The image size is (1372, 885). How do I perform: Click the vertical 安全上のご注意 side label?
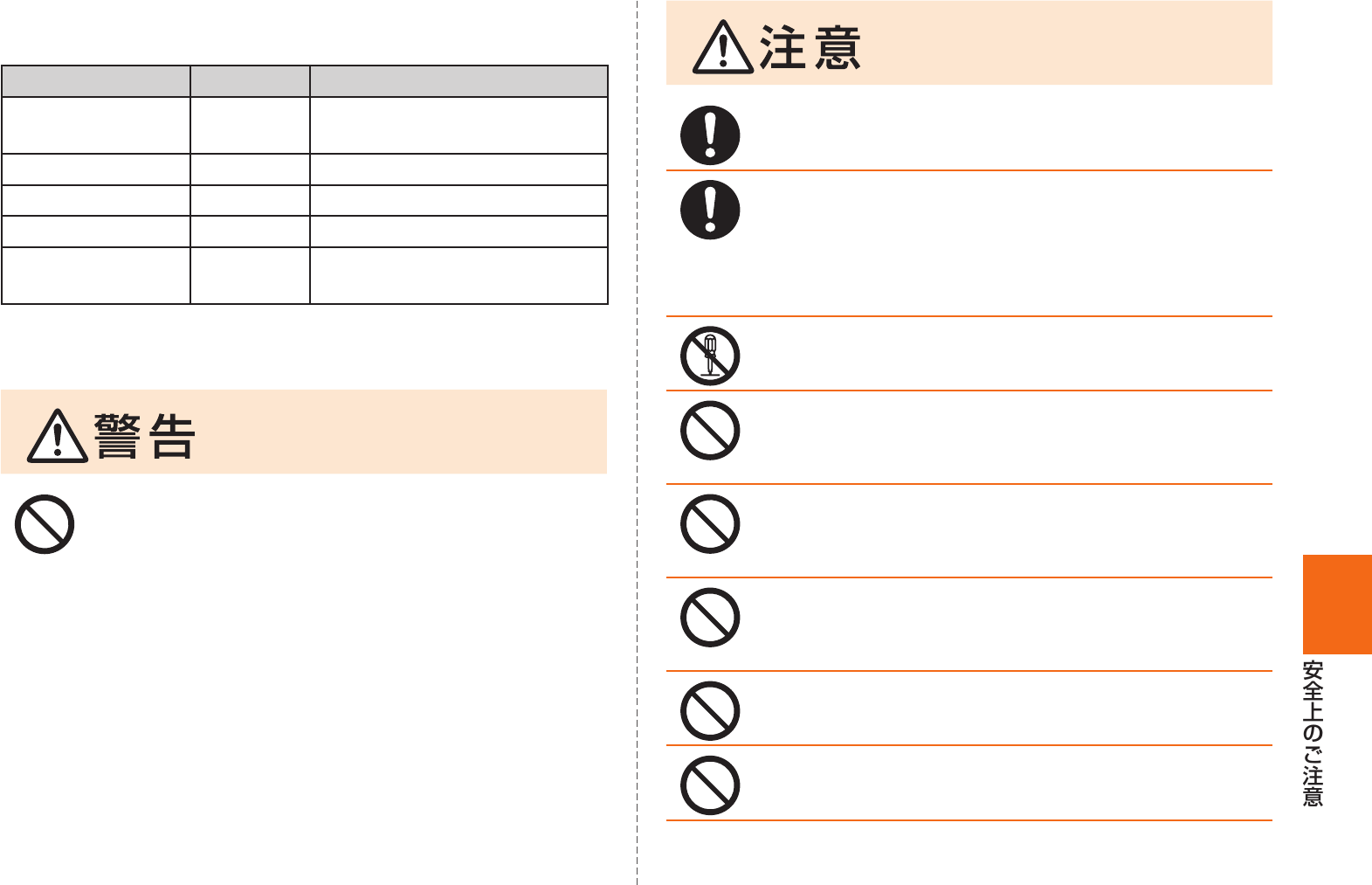pyautogui.click(x=1313, y=733)
